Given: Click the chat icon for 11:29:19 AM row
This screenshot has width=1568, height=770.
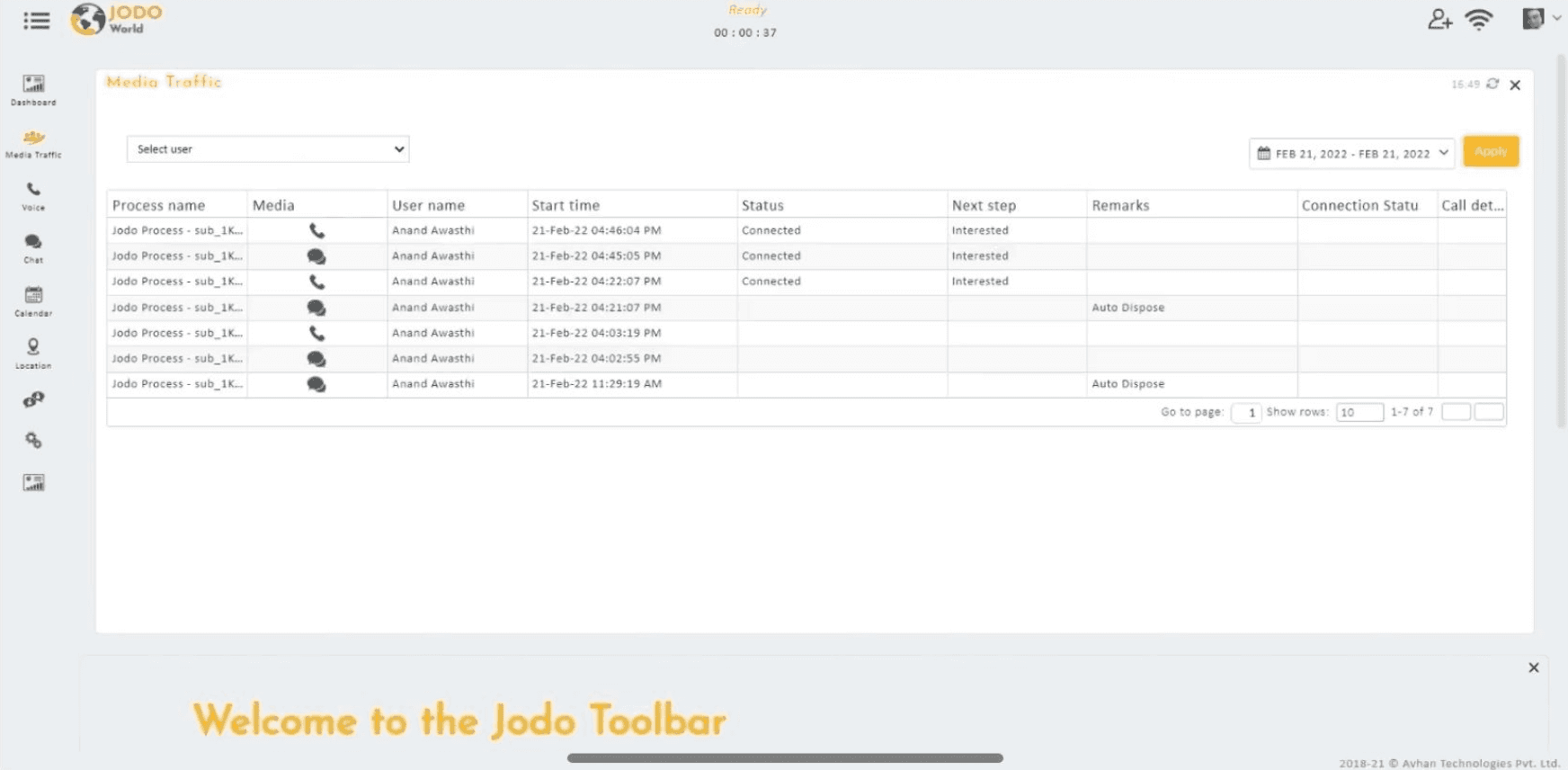Looking at the screenshot, I should 316,384.
